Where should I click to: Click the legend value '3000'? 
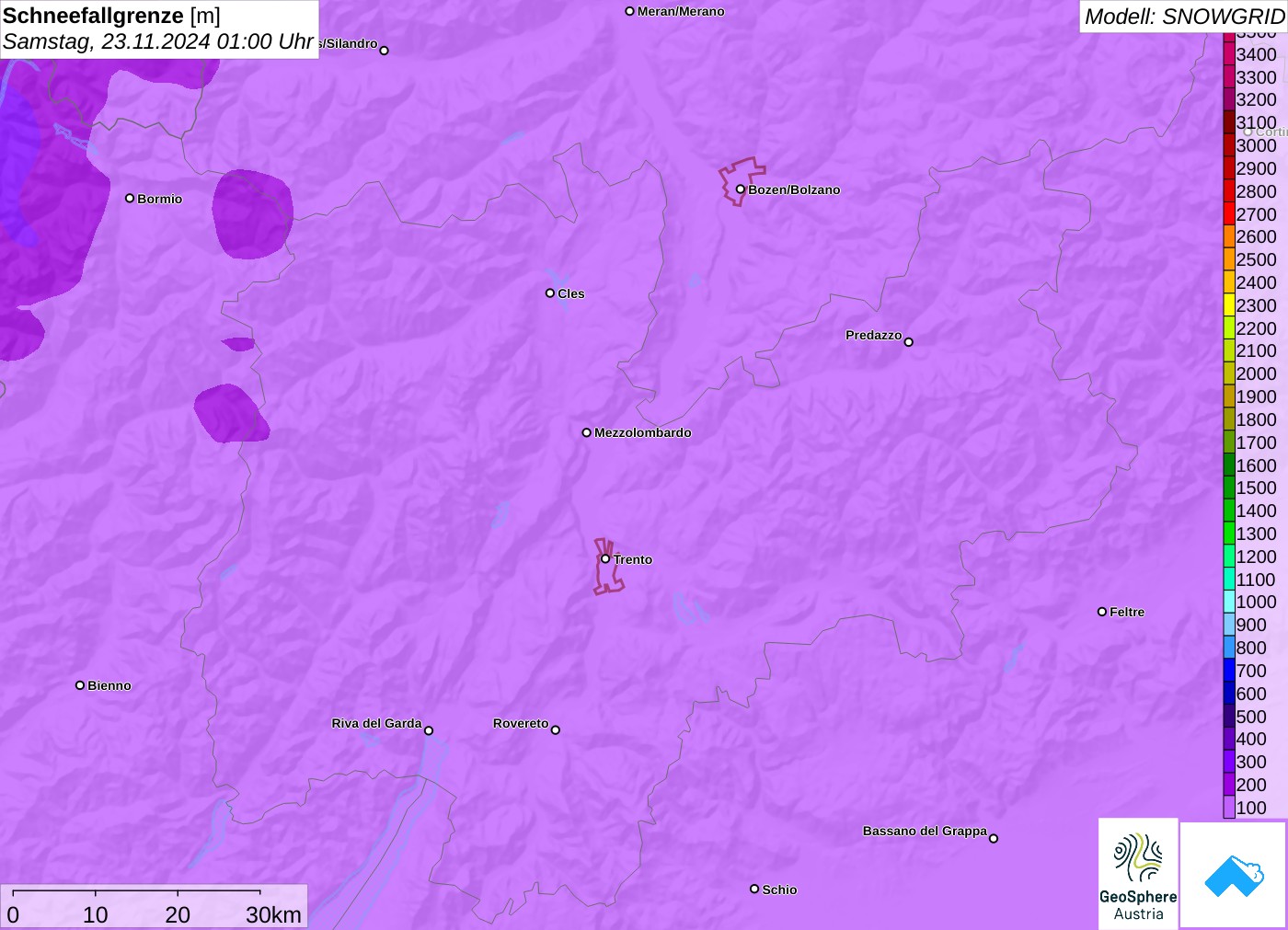[x=1256, y=145]
